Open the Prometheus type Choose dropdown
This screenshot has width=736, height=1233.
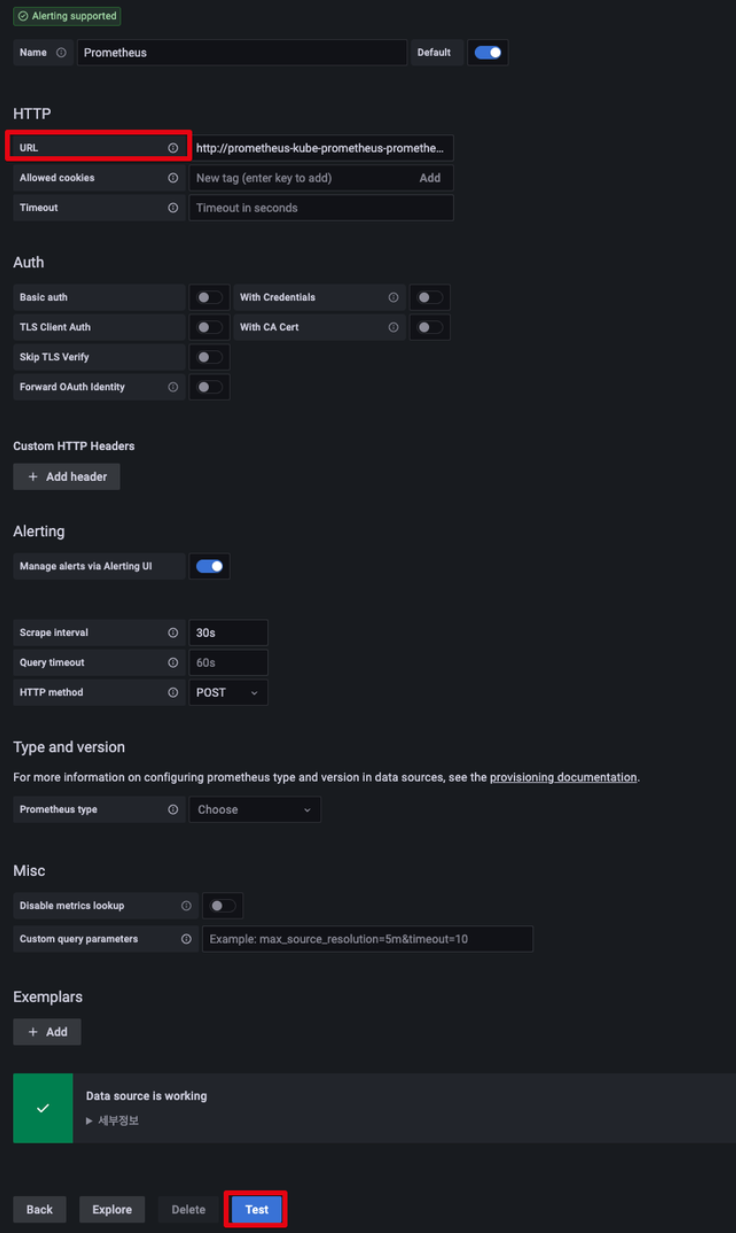click(x=255, y=810)
